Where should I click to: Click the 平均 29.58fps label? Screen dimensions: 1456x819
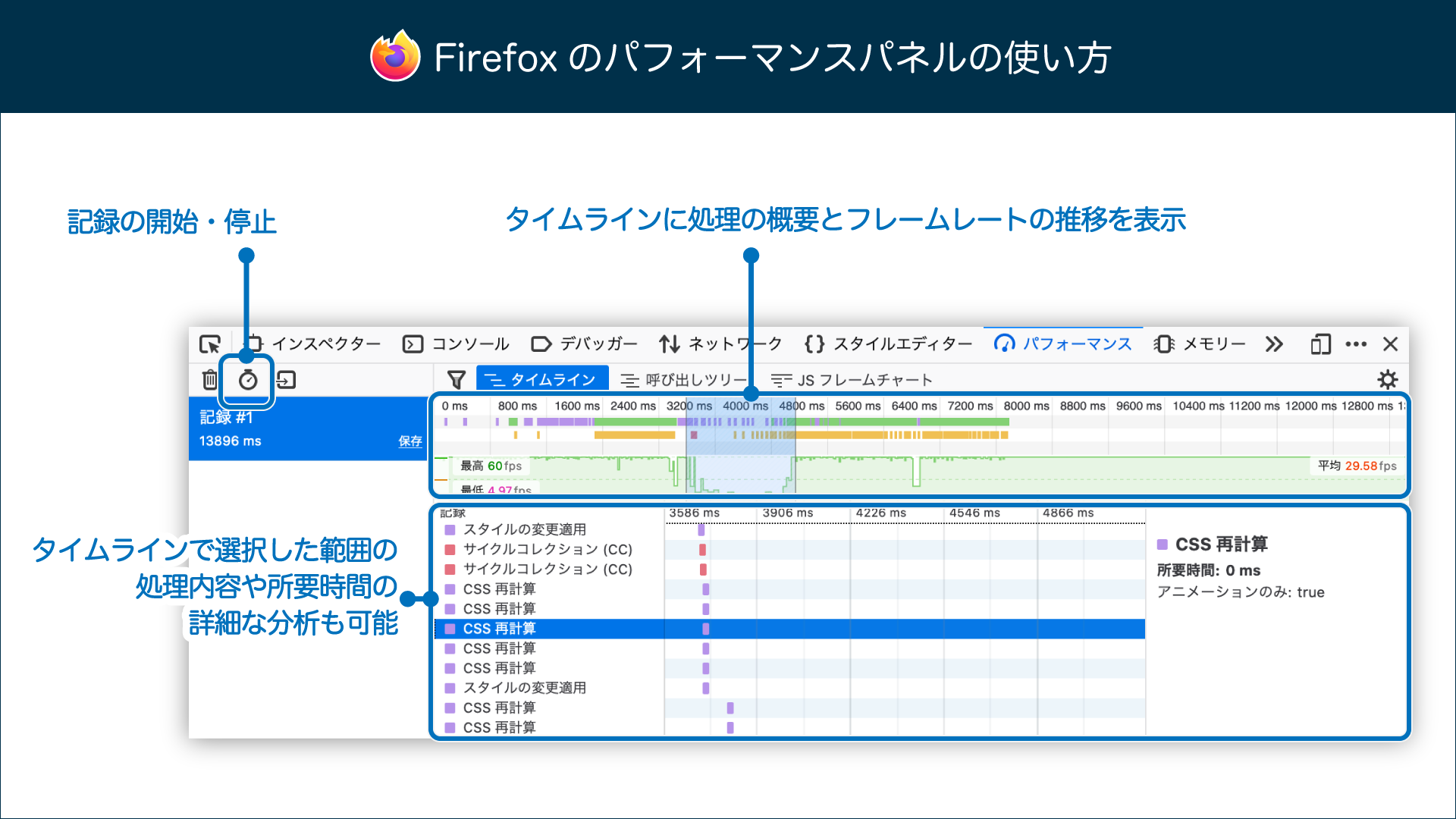click(1357, 466)
